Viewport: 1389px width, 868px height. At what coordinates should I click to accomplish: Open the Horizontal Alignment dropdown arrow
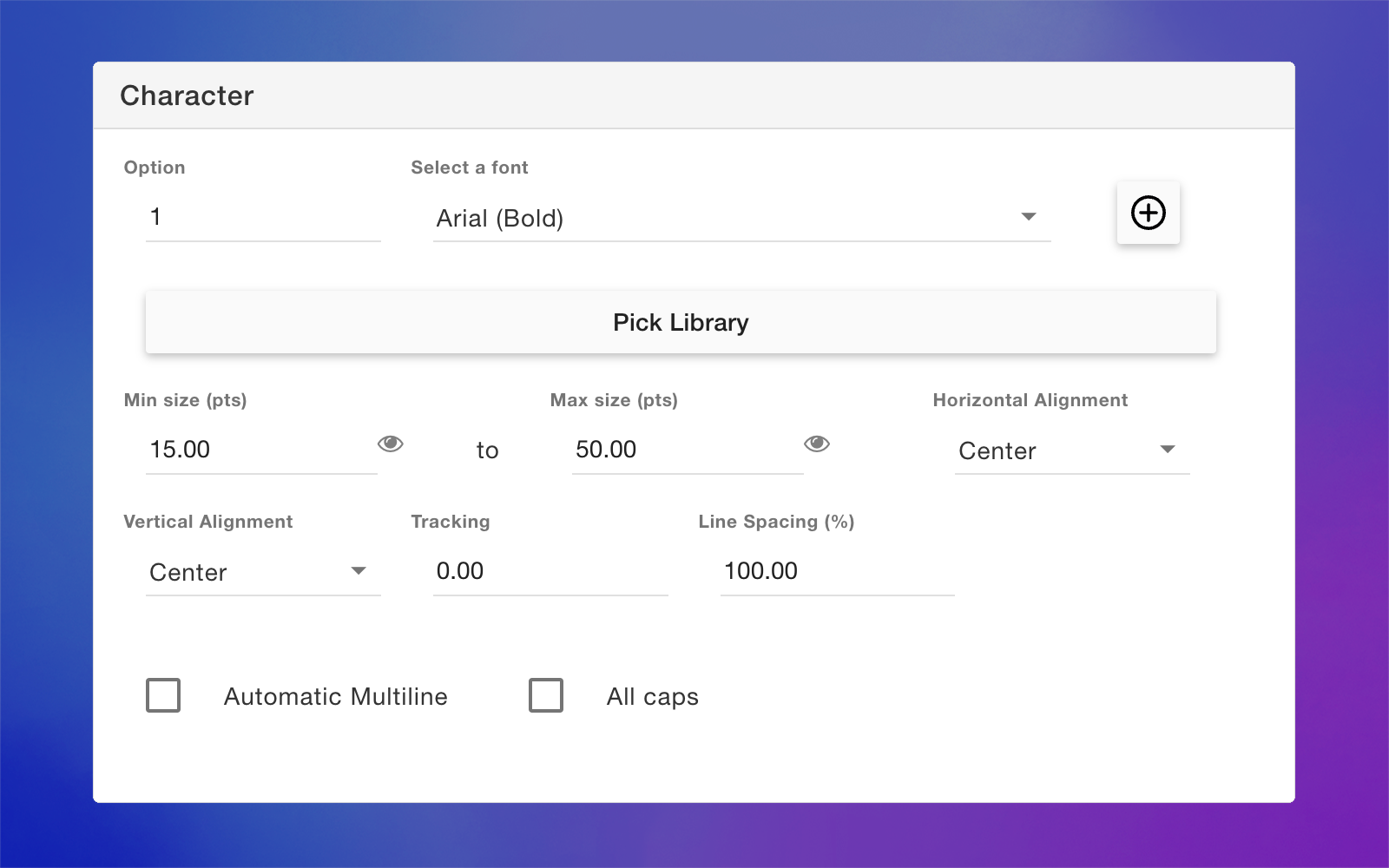(1168, 450)
